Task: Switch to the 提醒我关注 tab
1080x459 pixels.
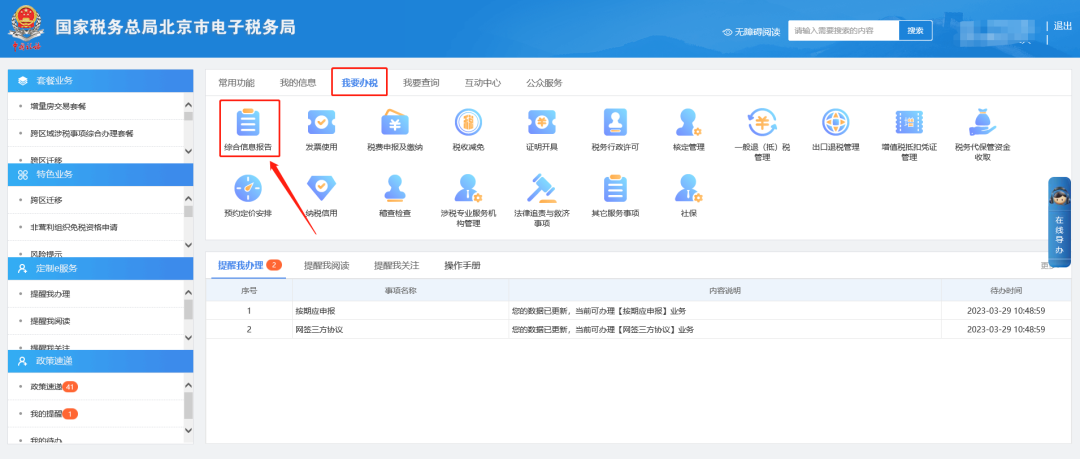Action: (x=396, y=265)
